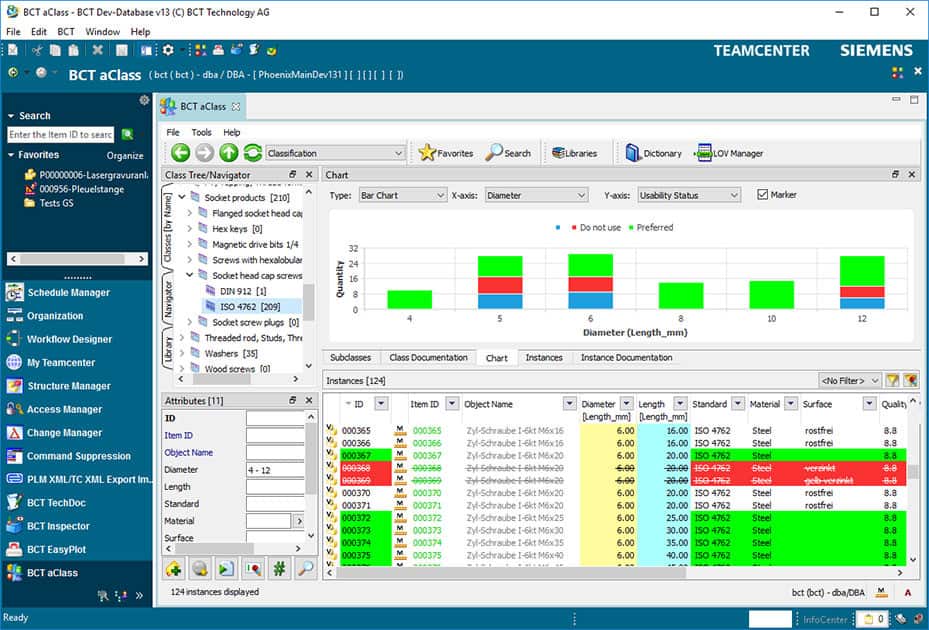
Task: Click the marker icon next to filter funnel
Action: pos(910,380)
